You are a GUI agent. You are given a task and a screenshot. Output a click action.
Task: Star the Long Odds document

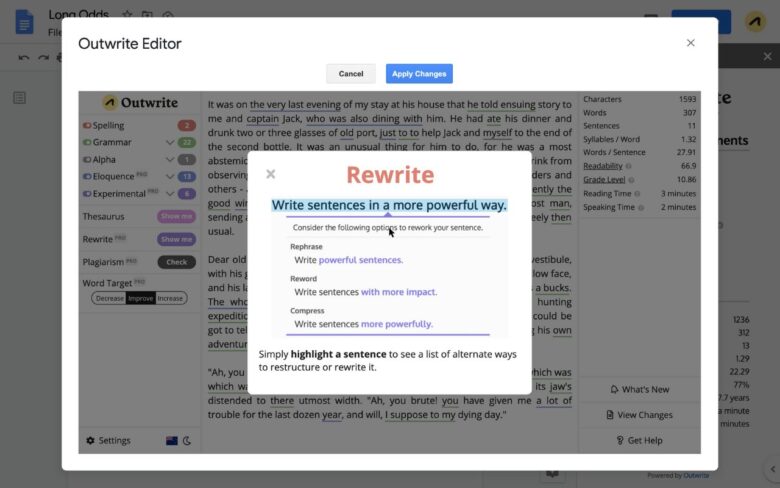(x=127, y=14)
